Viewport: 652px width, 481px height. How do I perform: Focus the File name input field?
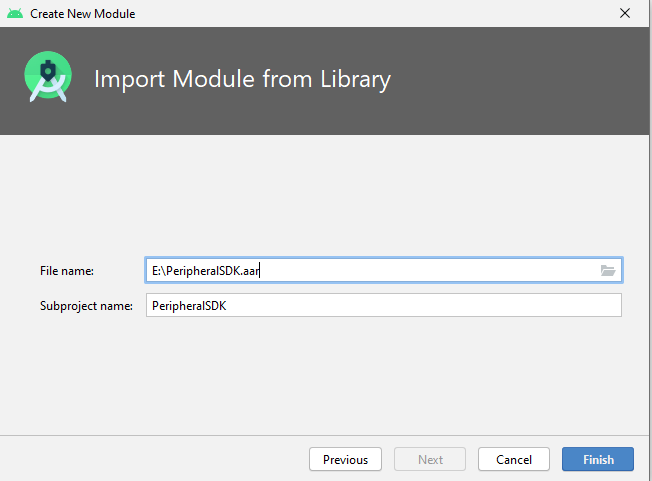(383, 270)
